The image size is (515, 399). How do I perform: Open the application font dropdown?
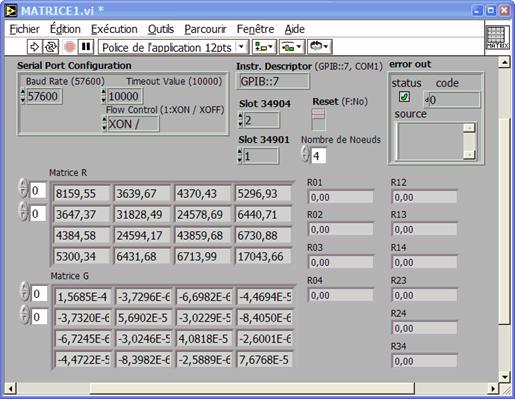coord(173,47)
